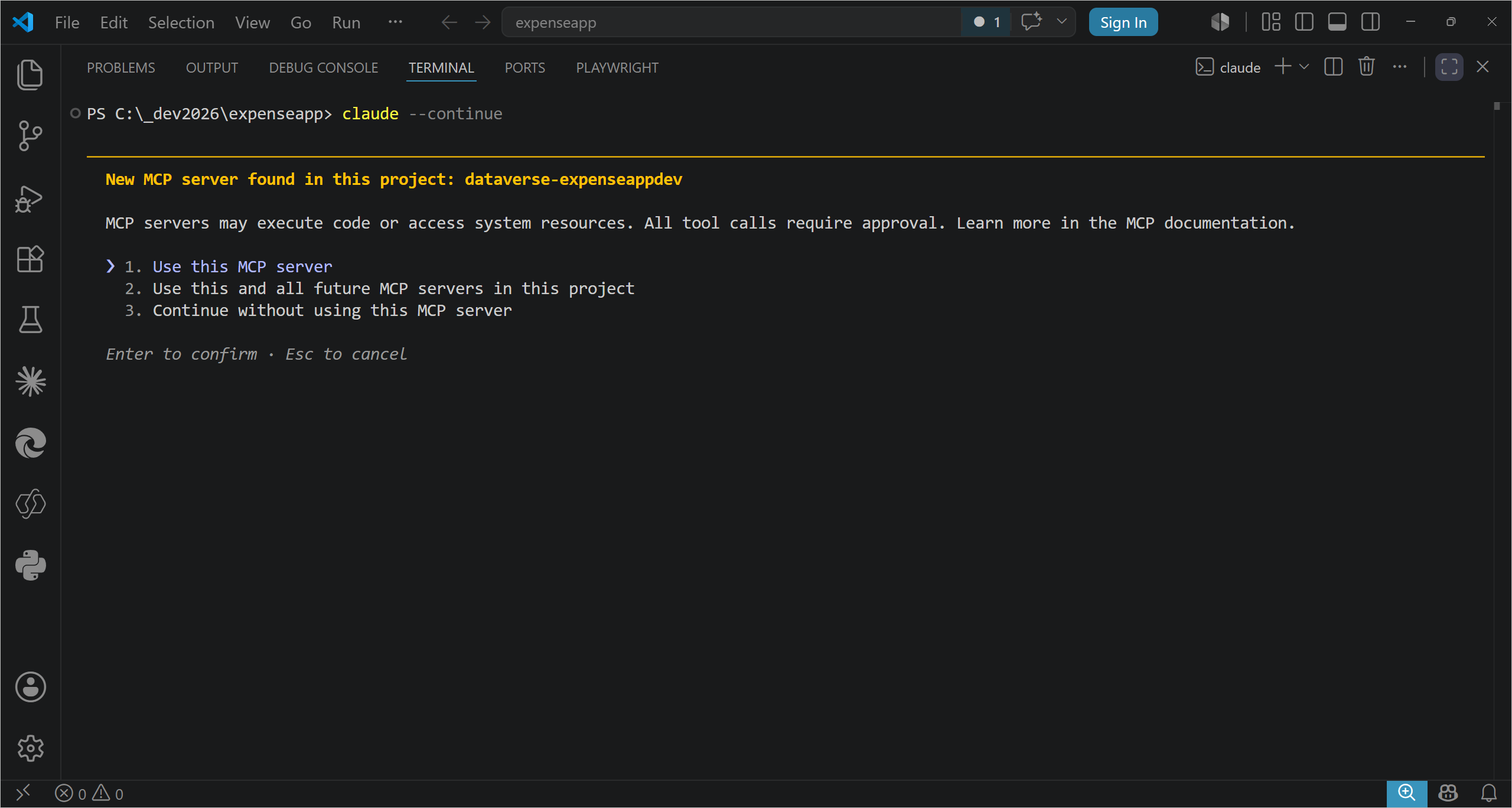Kill the terminal with trash icon
This screenshot has height=808, width=1512.
(1367, 67)
